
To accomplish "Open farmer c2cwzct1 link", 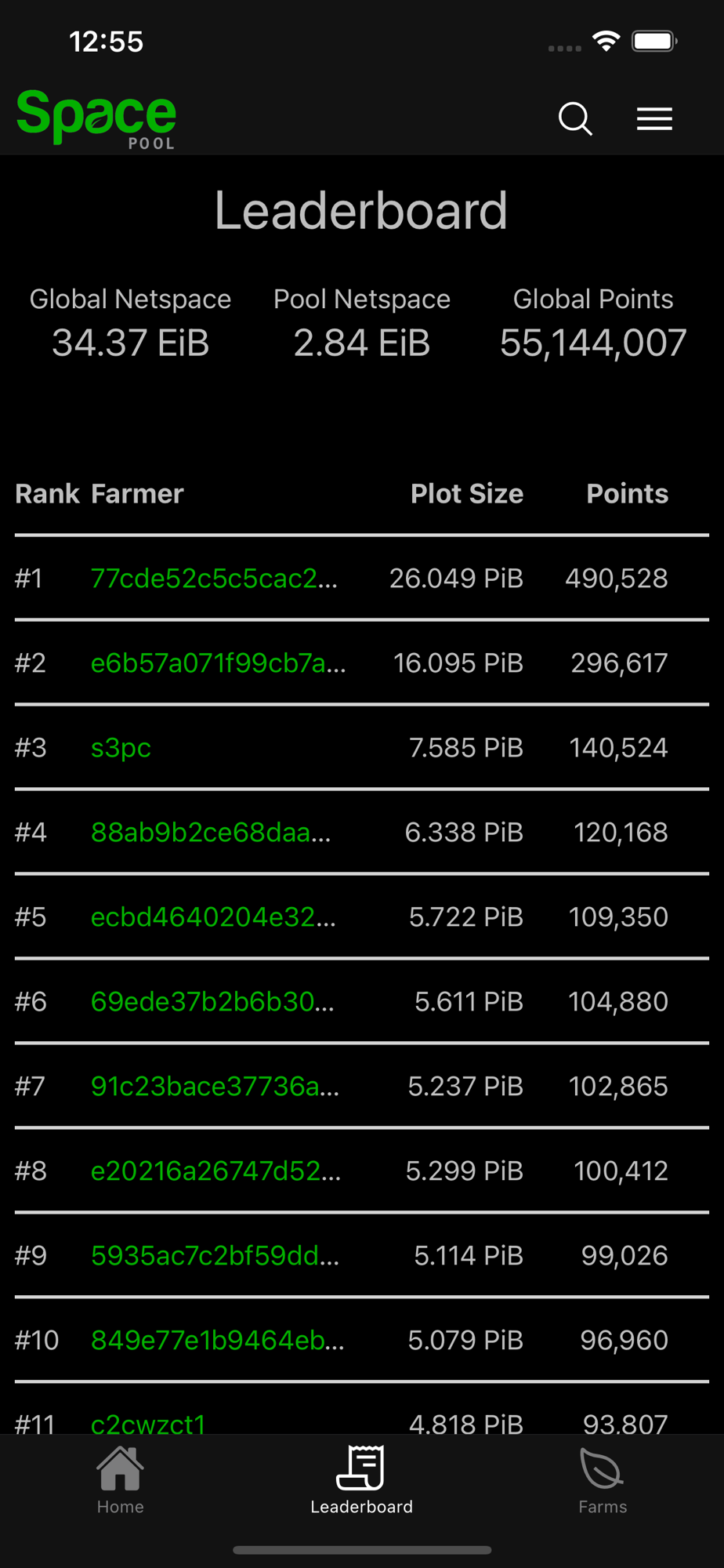I will click(x=148, y=1424).
